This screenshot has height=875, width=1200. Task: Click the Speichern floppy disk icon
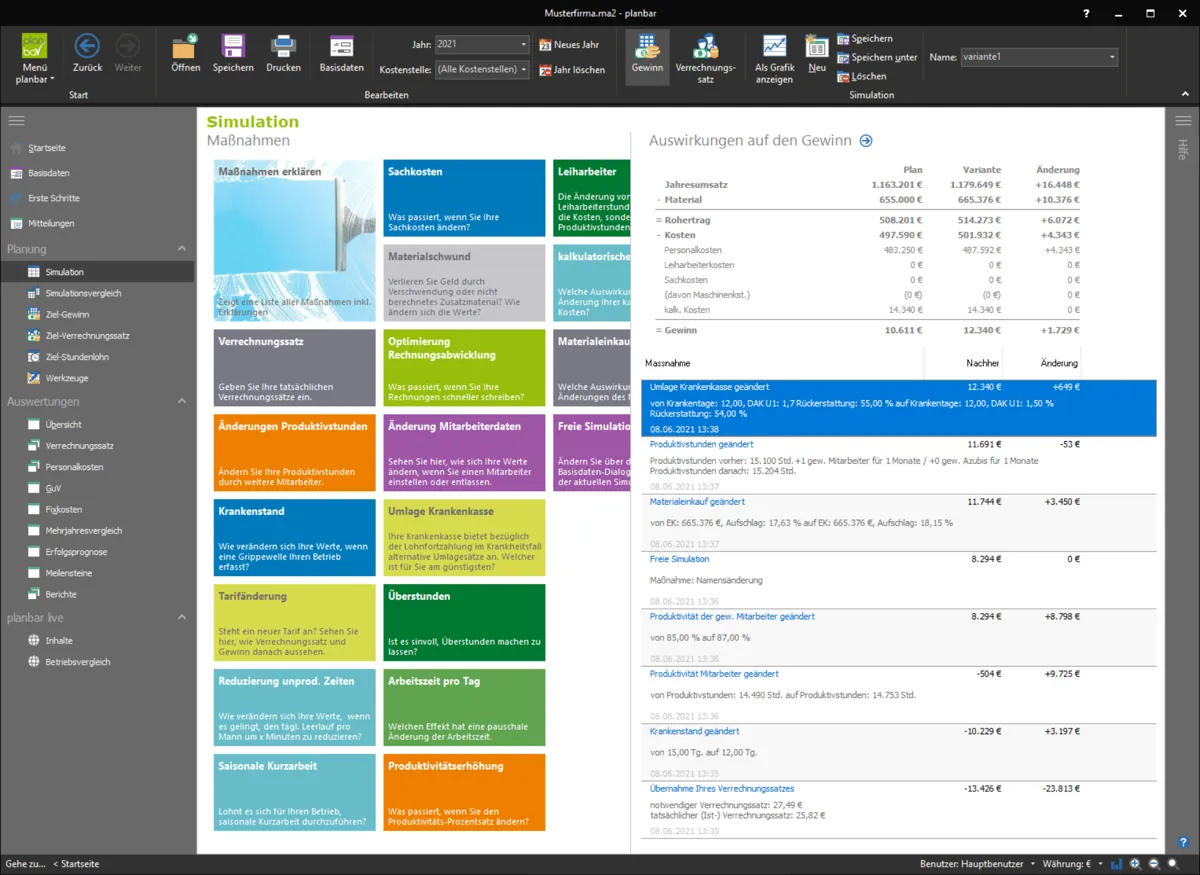coord(233,47)
